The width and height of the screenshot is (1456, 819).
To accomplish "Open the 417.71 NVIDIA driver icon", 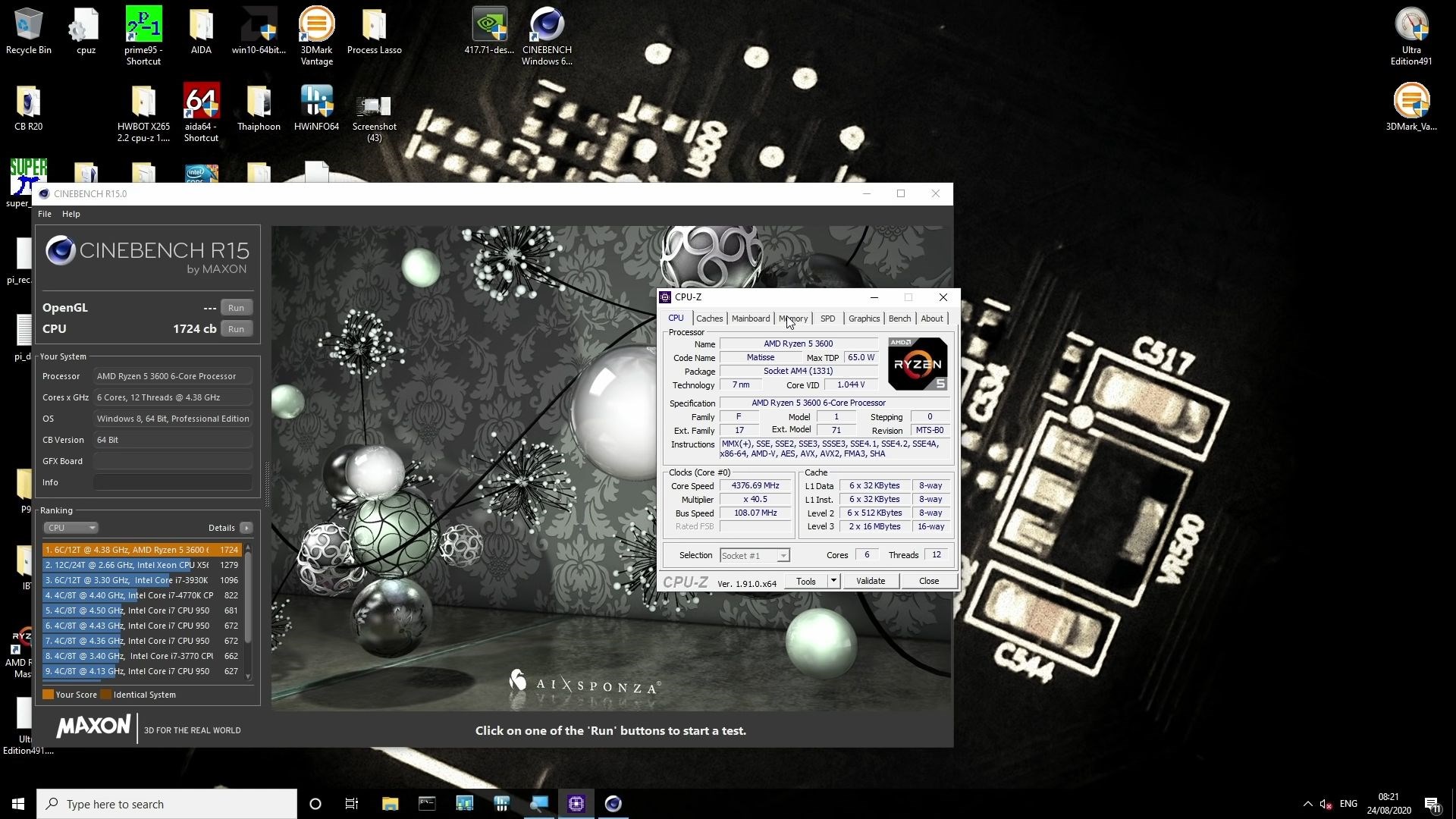I will pos(489,31).
